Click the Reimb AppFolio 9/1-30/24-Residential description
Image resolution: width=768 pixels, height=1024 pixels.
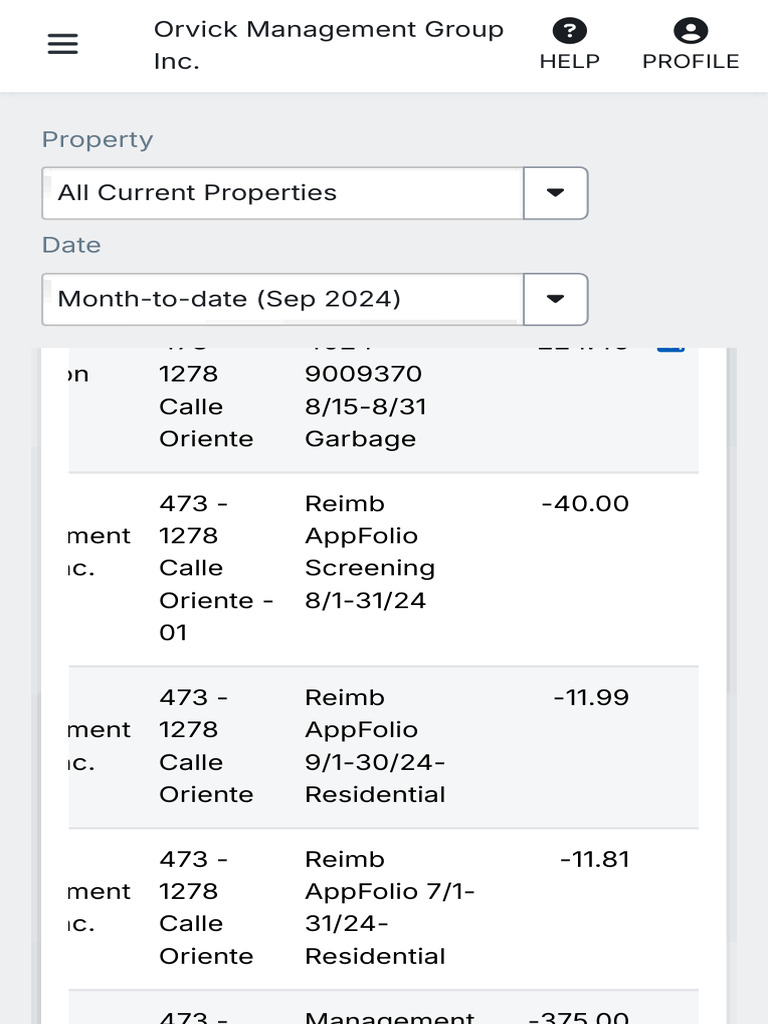[374, 746]
